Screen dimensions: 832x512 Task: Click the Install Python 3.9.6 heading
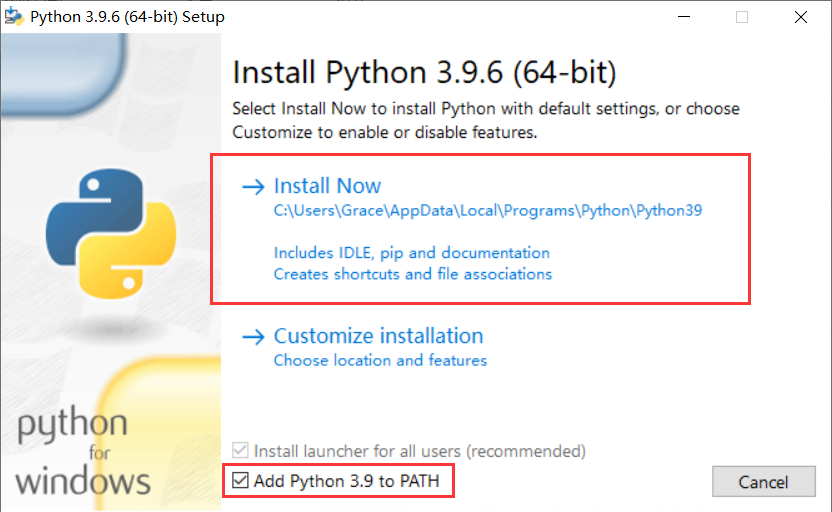pos(424,73)
